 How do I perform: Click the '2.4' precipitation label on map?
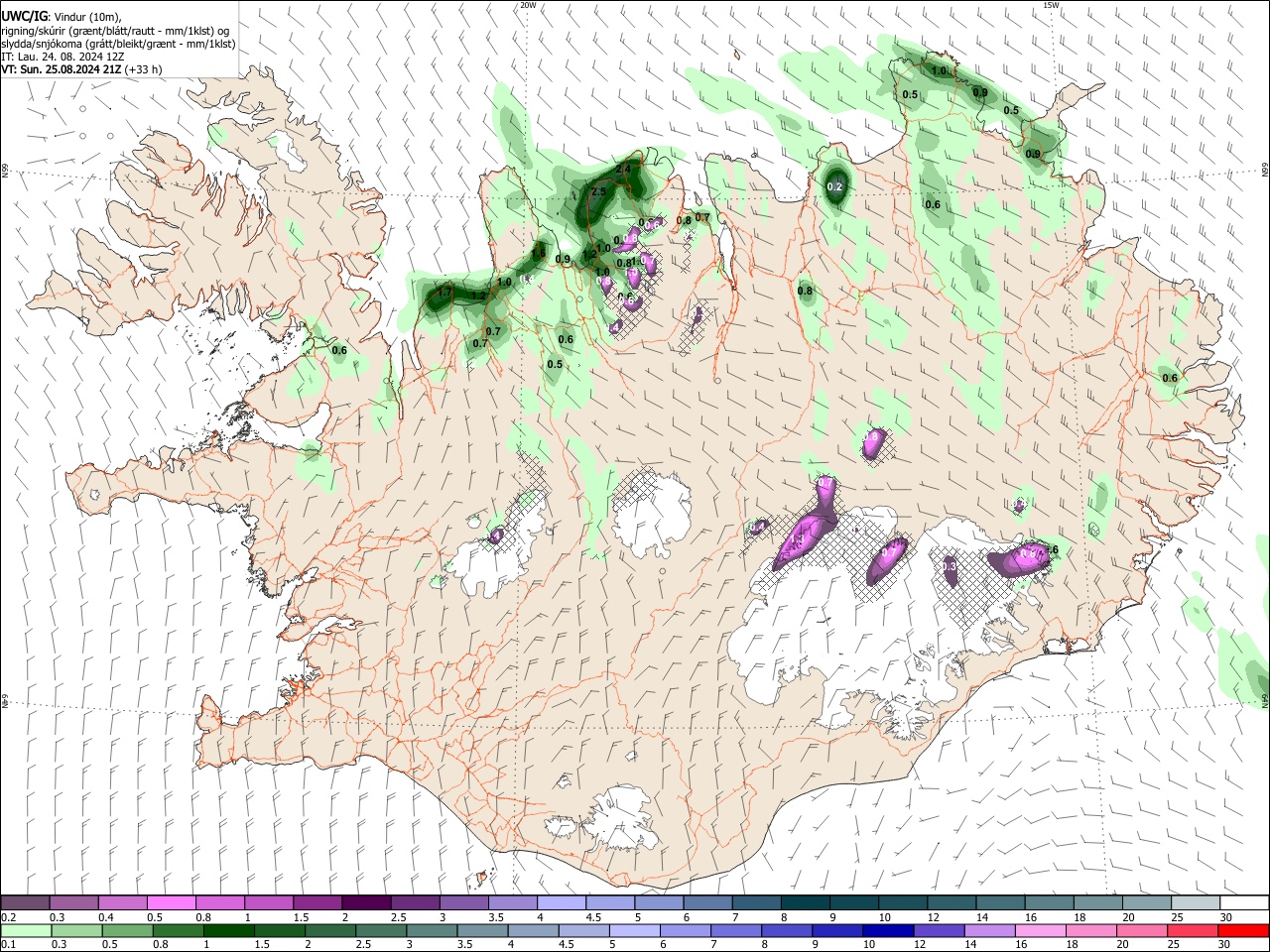coord(623,170)
